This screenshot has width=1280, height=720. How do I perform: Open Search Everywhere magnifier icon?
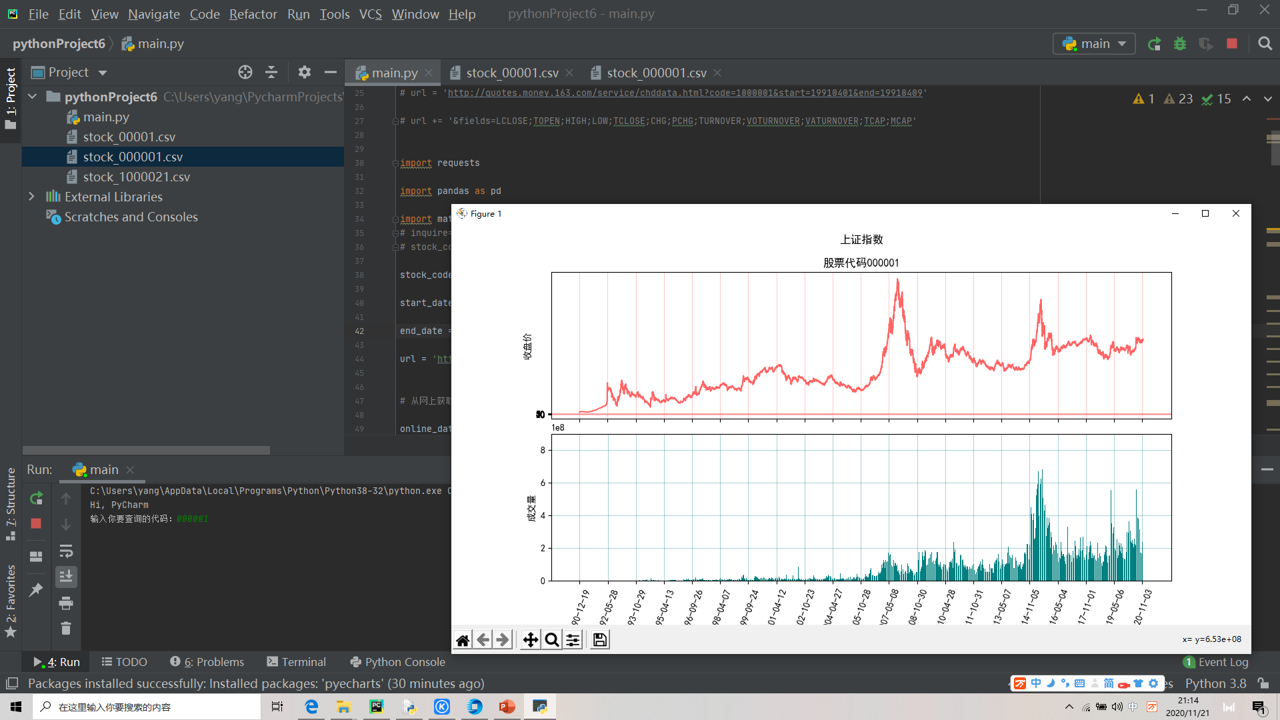(x=1265, y=44)
